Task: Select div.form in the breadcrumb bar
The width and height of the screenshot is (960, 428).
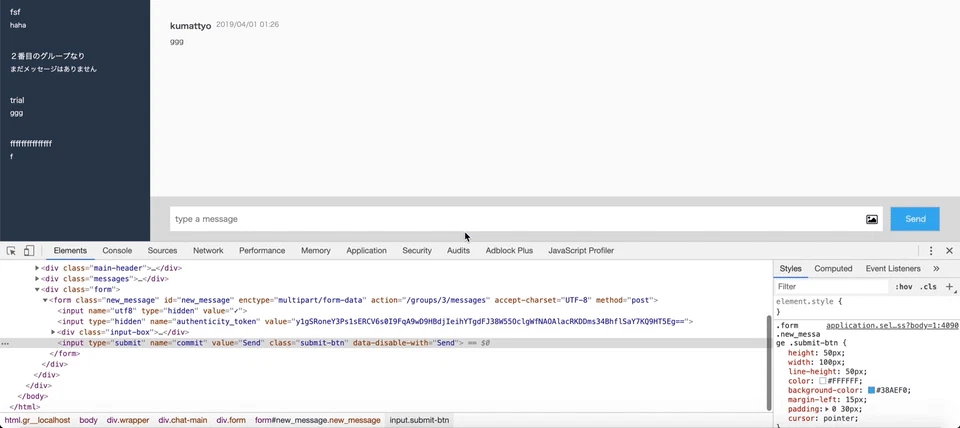Action: coord(231,420)
